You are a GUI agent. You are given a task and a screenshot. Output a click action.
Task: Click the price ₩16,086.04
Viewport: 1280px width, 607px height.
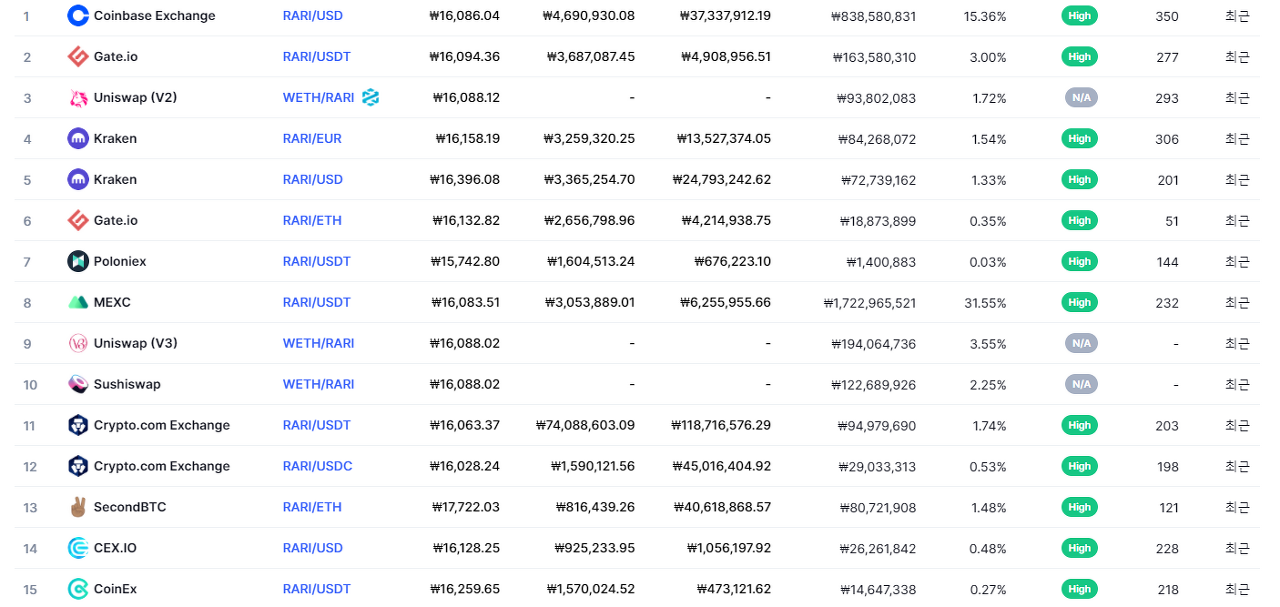pos(464,16)
